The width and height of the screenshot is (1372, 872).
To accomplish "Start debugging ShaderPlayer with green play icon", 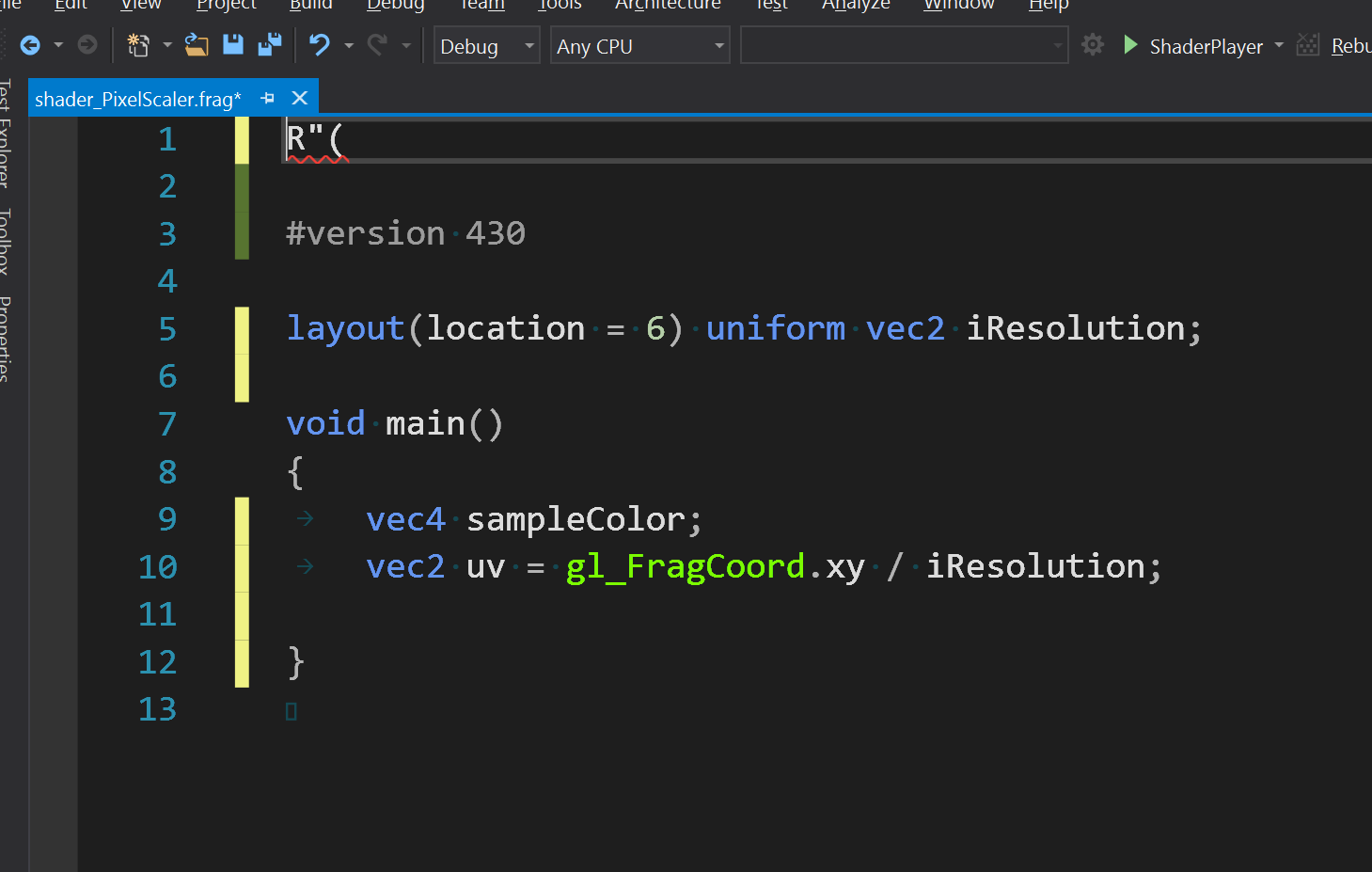I will click(x=1129, y=44).
